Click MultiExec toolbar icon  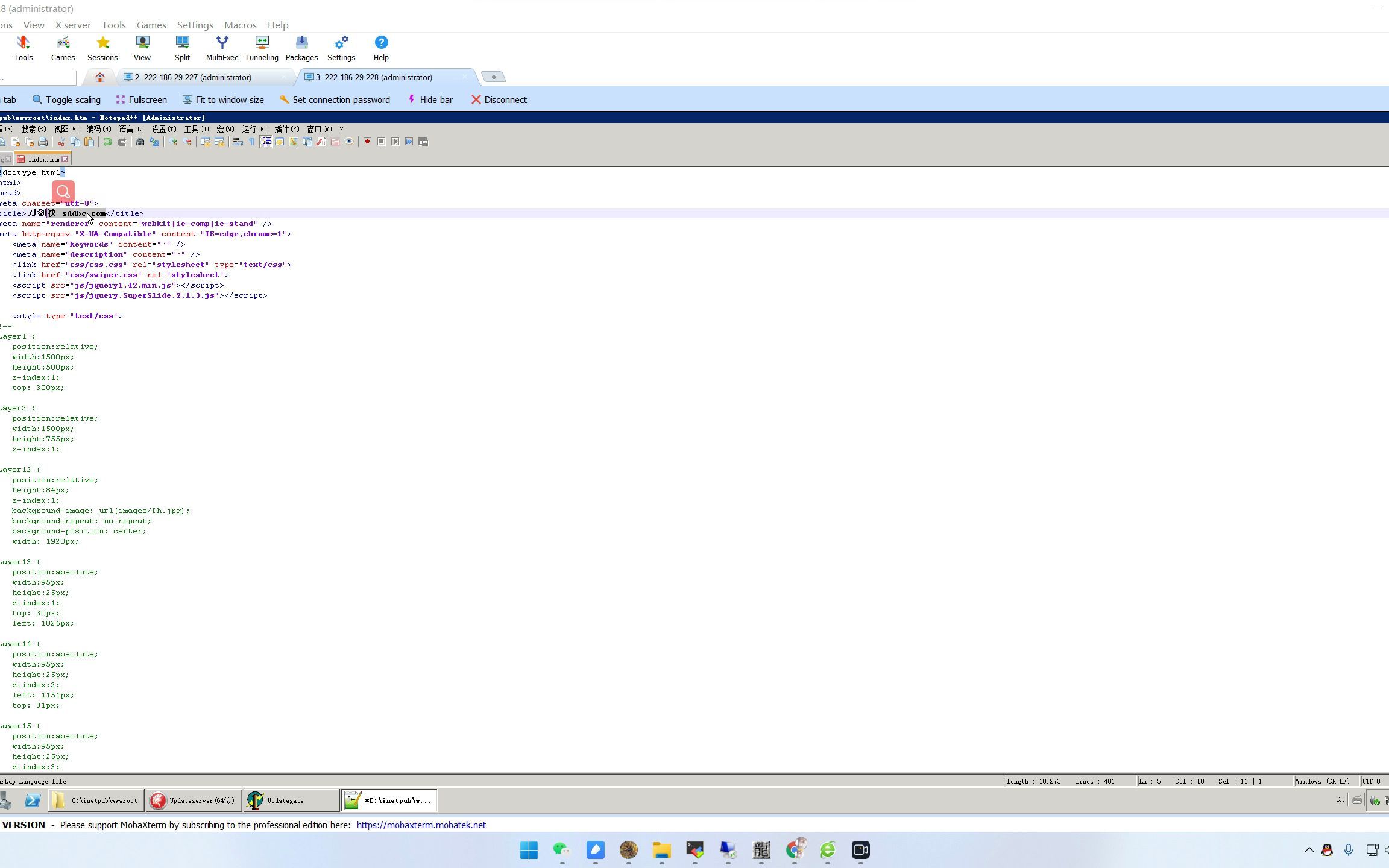(222, 48)
